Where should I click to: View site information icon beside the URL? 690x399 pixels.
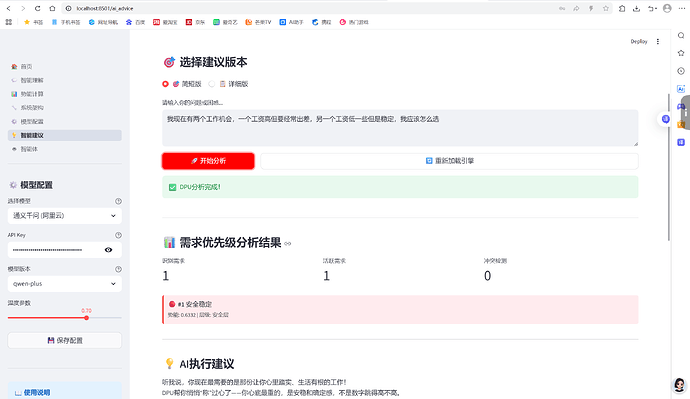[x=68, y=8]
